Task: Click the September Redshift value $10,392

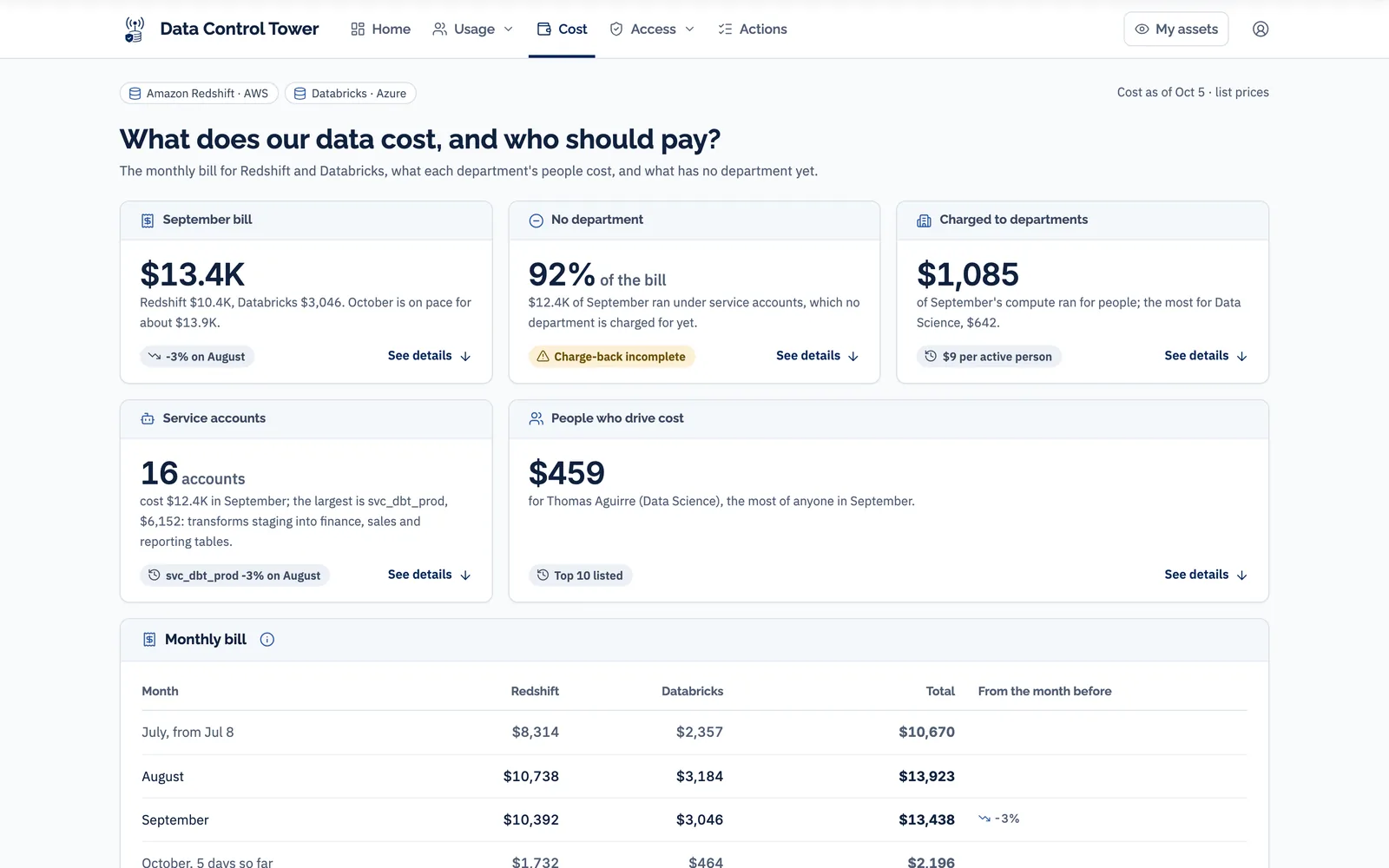Action: (x=531, y=819)
